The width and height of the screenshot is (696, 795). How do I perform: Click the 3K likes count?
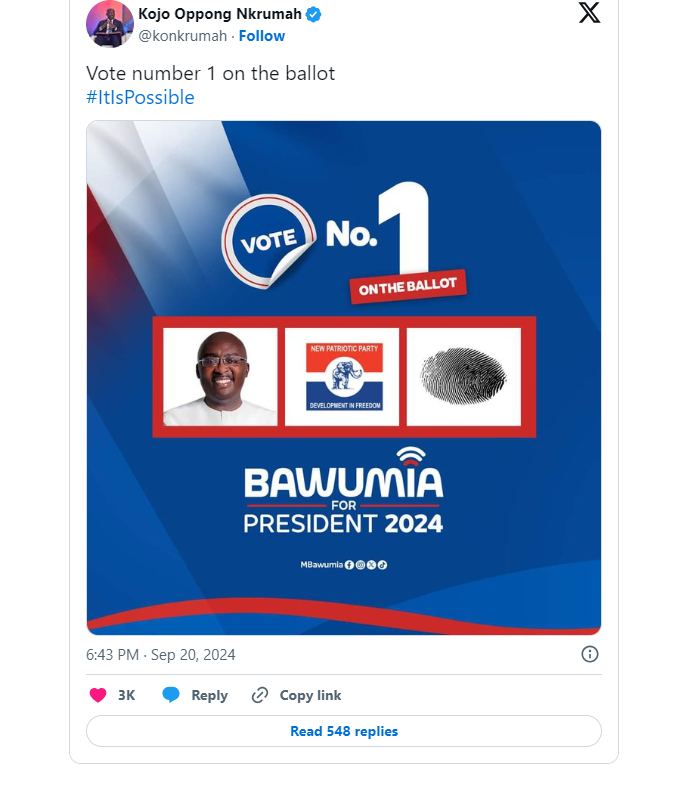[126, 695]
